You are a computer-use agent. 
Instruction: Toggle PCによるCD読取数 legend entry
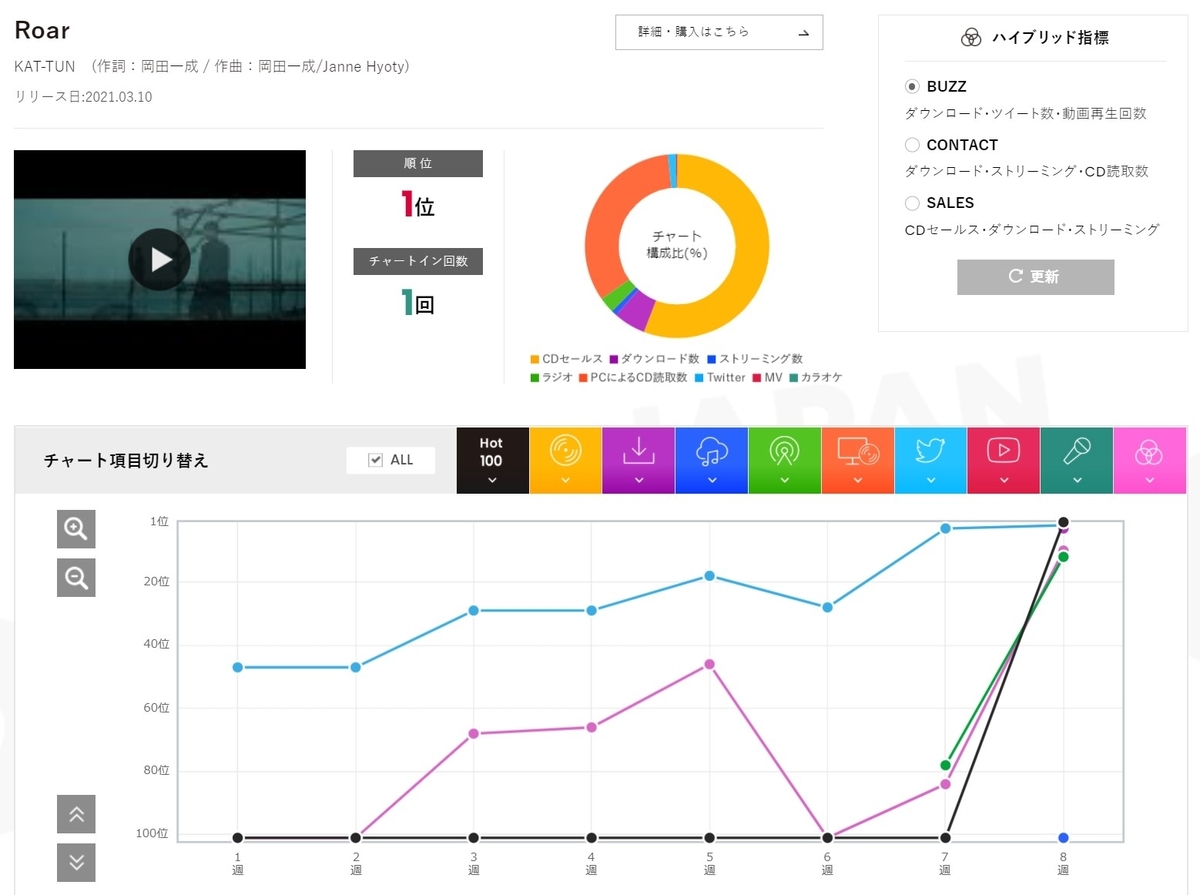coord(633,377)
